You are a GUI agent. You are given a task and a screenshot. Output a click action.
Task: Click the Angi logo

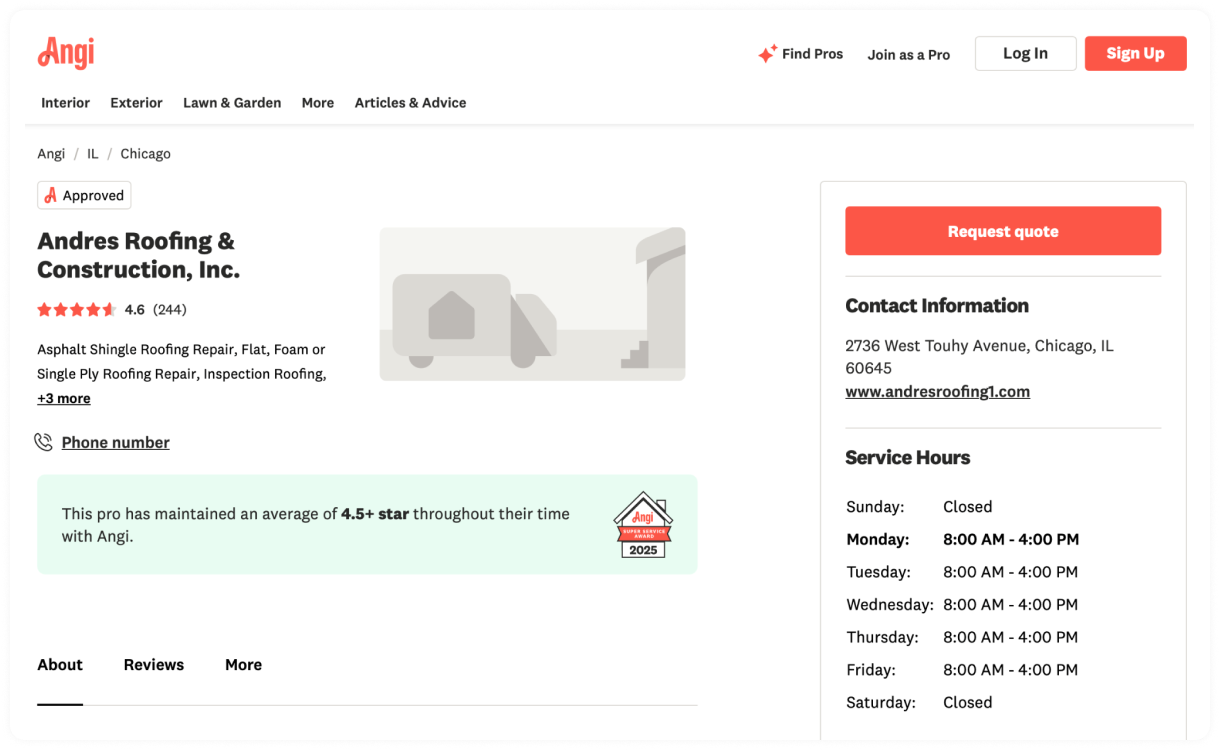click(x=66, y=52)
